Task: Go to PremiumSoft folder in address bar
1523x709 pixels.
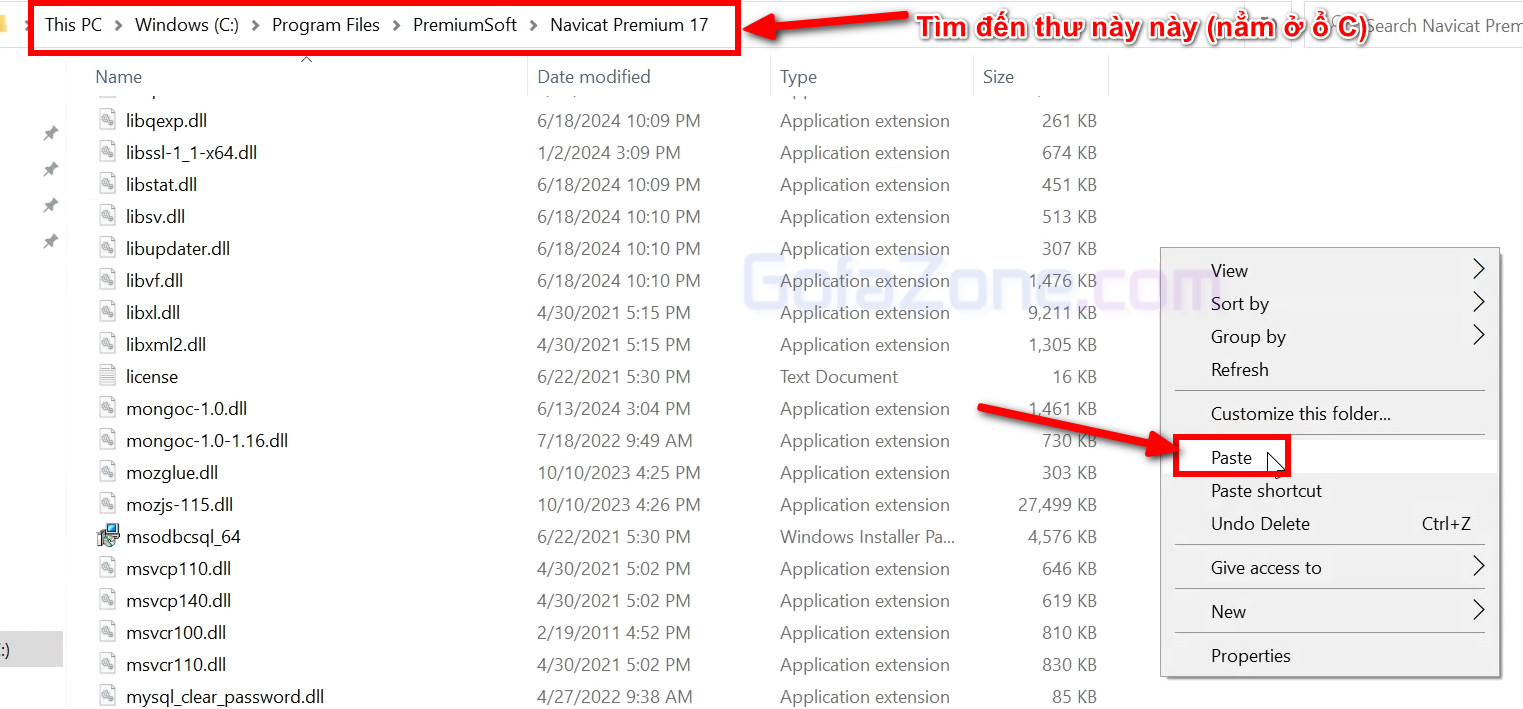Action: coord(465,25)
